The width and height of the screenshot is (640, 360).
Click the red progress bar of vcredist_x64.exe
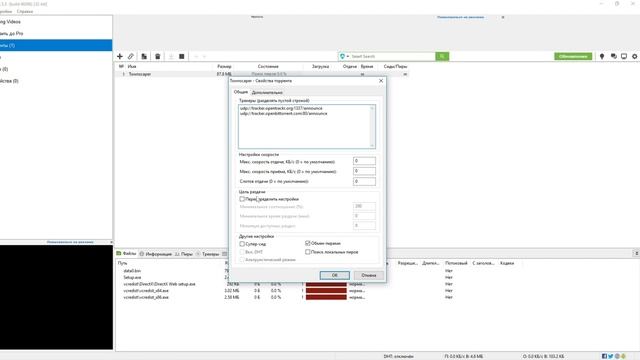pyautogui.click(x=326, y=291)
